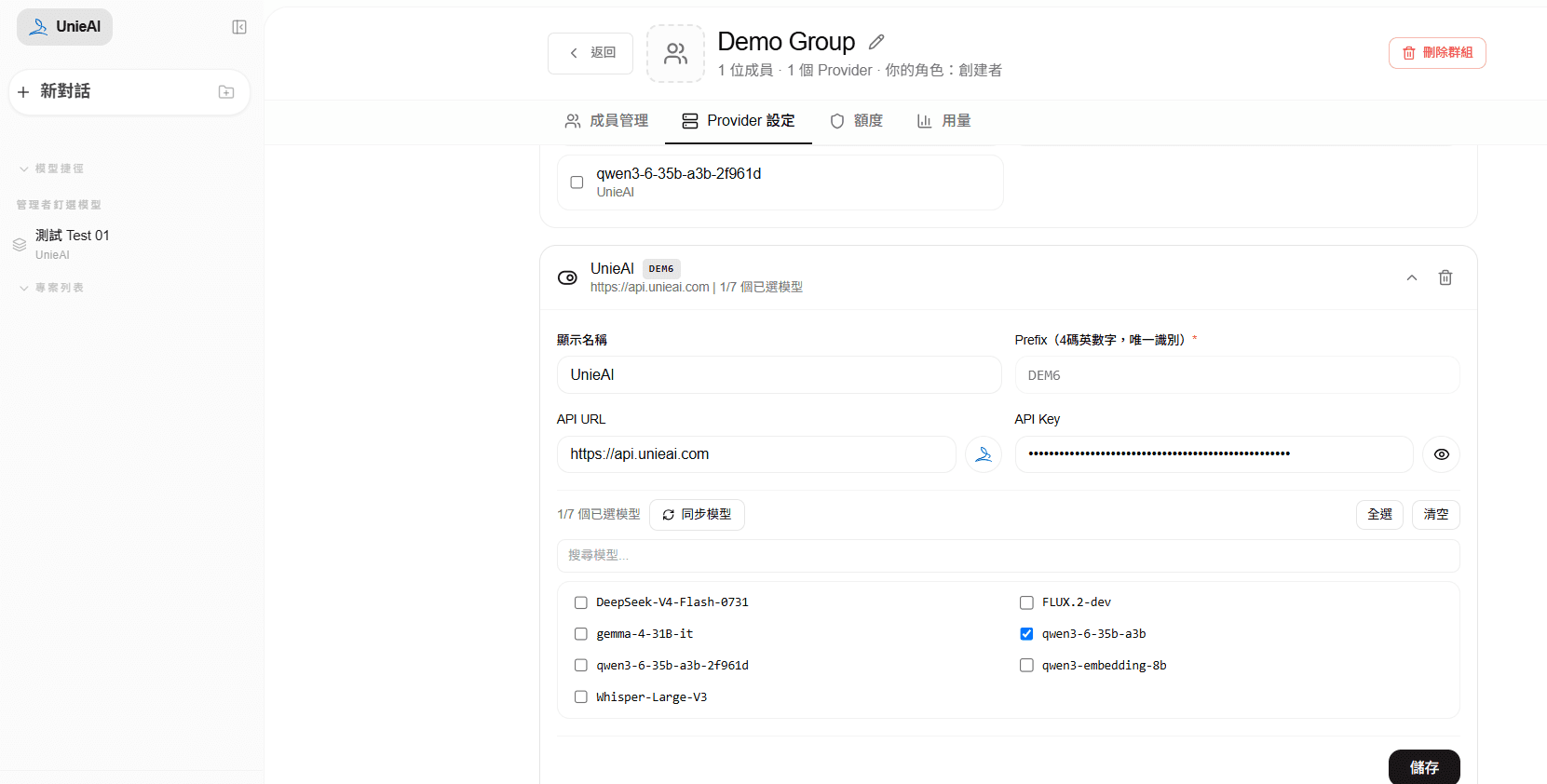Screen dimensions: 1547x784
Task: Check the qwen3-6-35b-a3b-2f961d checkbox in model list
Action: [581, 666]
